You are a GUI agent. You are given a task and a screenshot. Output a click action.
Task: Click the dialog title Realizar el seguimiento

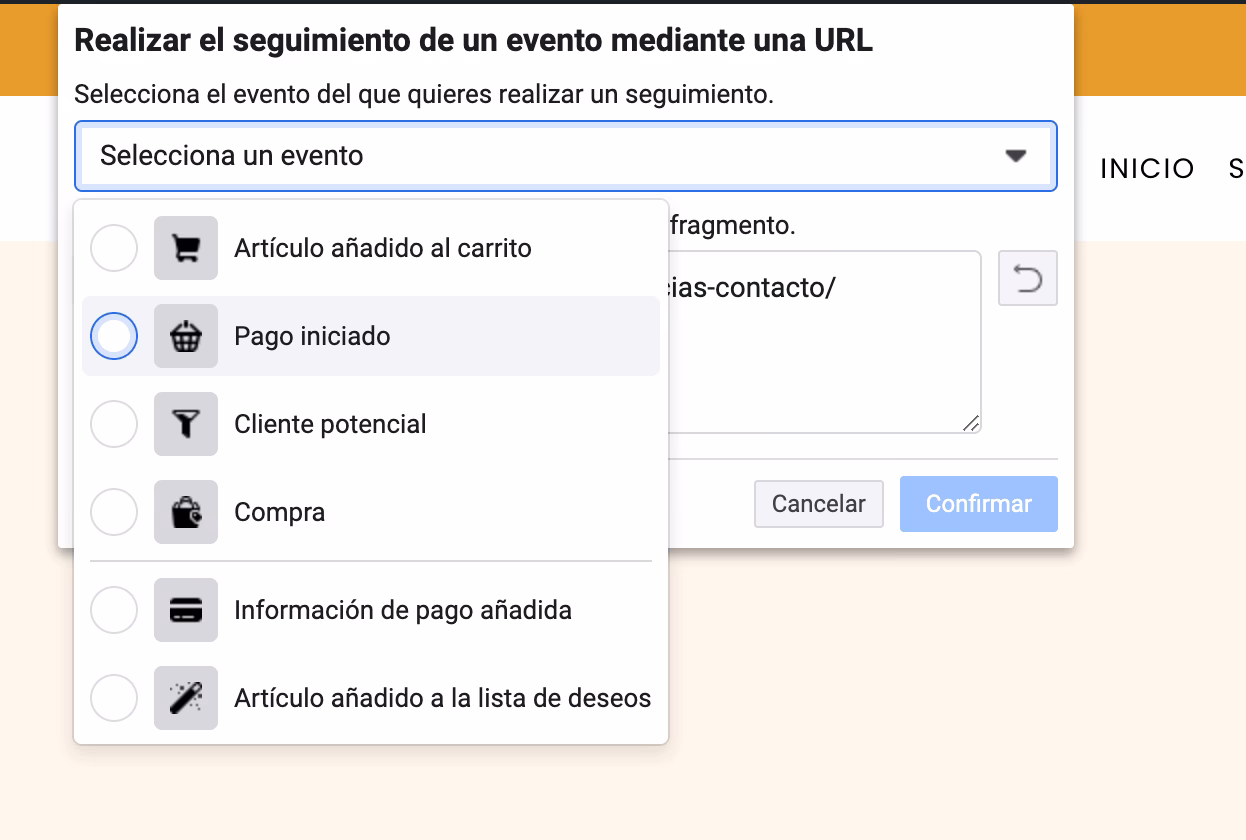474,40
